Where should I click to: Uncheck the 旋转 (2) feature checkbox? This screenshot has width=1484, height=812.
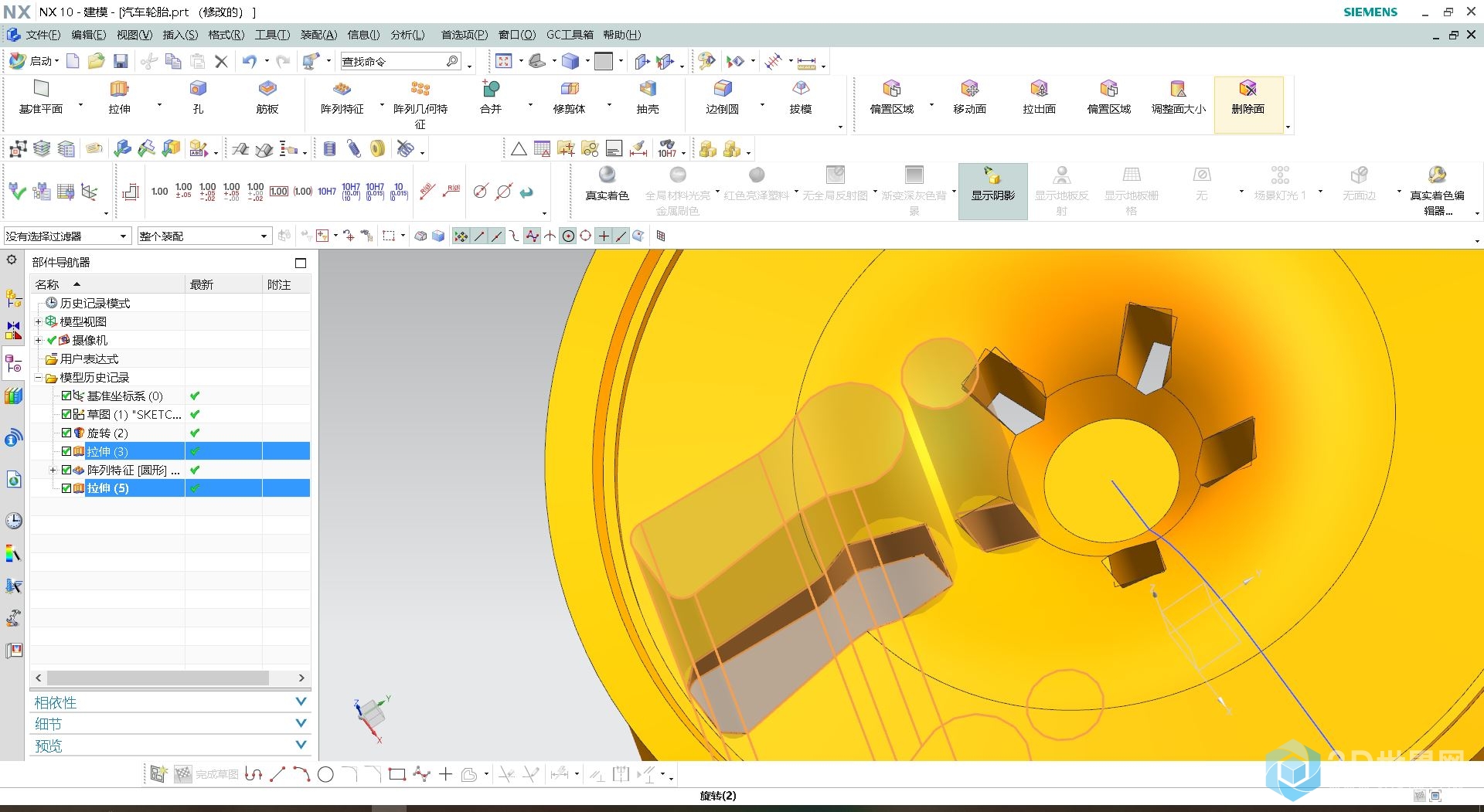66,433
